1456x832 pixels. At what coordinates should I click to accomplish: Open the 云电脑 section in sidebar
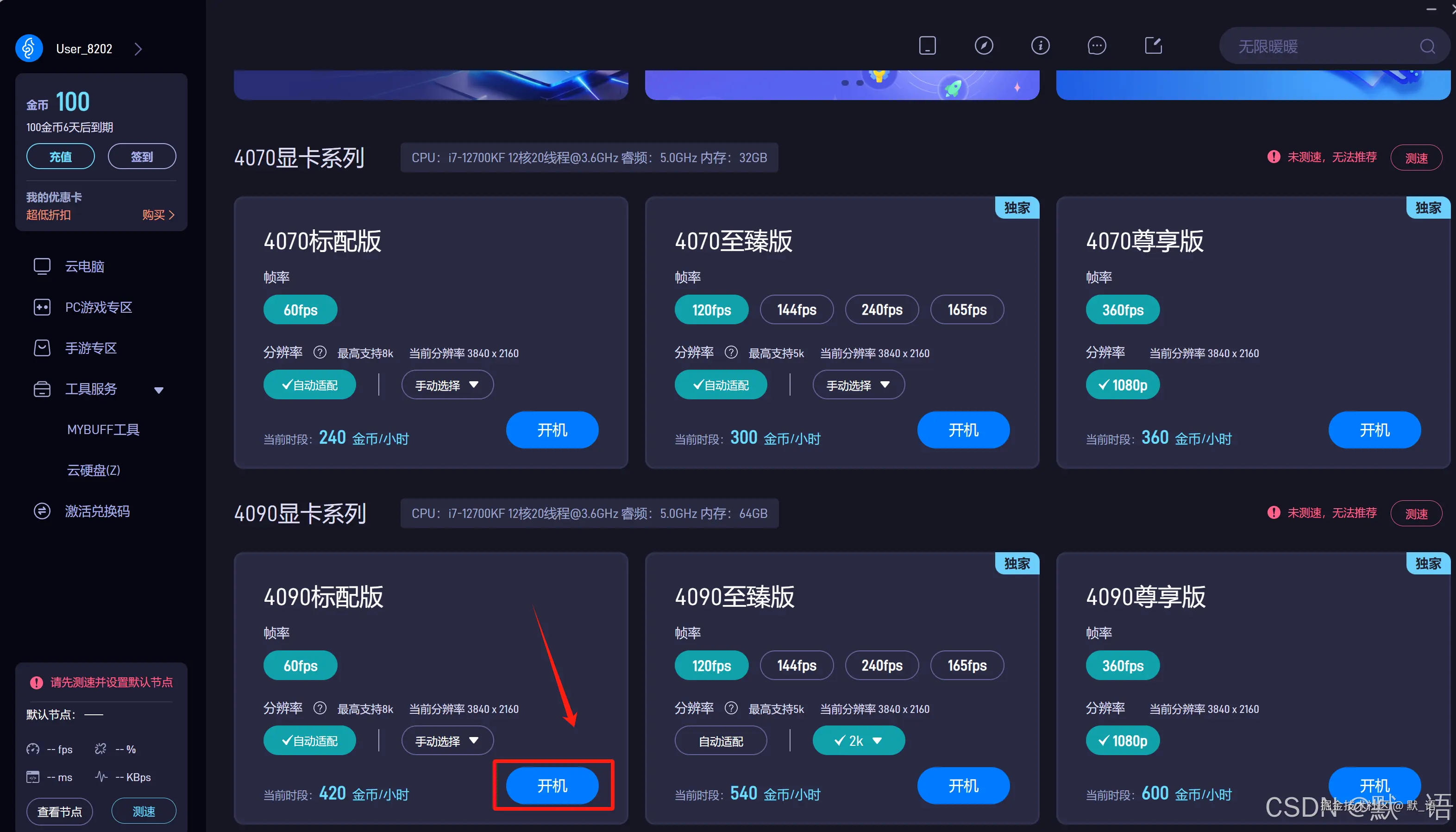(x=42, y=266)
